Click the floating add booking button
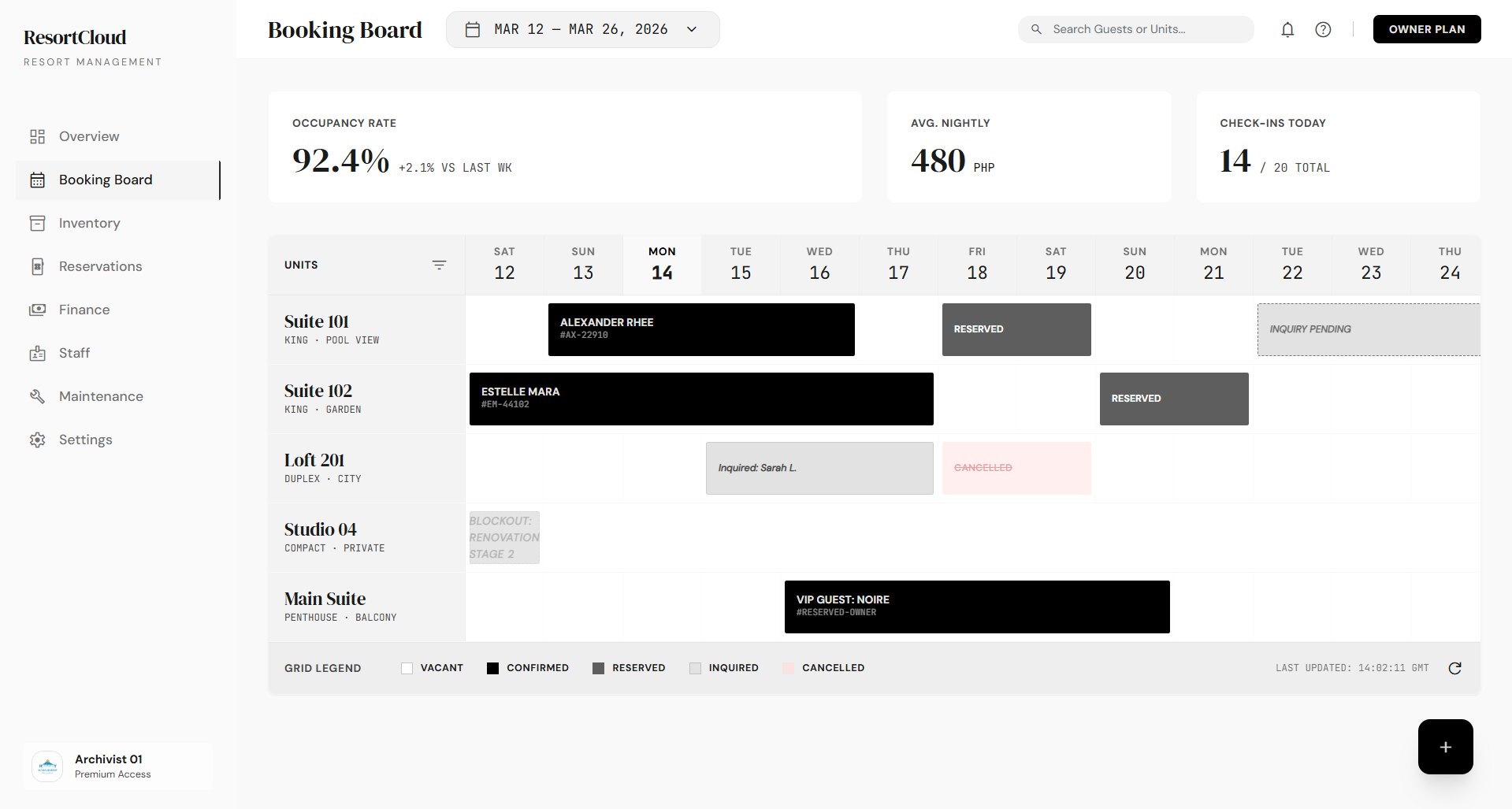This screenshot has height=809, width=1512. click(1445, 747)
